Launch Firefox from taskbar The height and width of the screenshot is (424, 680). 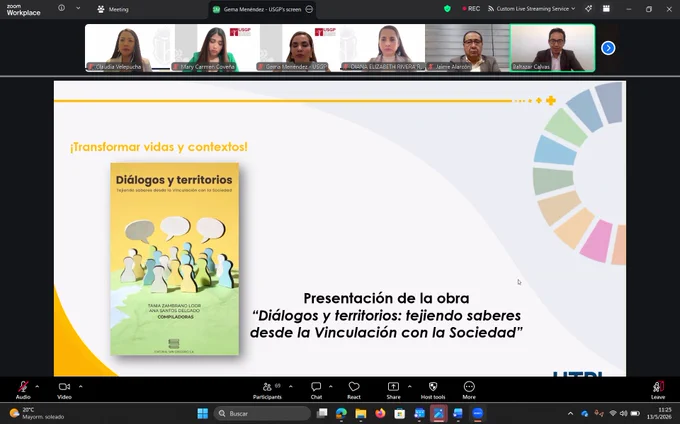coord(380,413)
